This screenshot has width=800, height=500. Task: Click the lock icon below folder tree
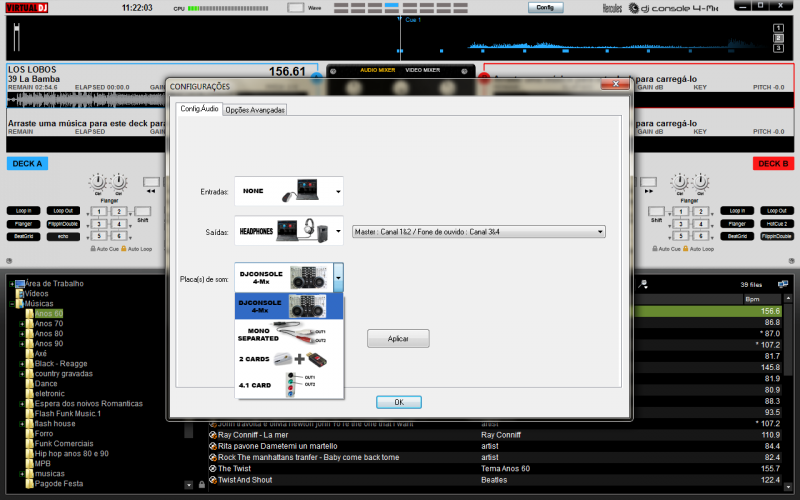[x=202, y=485]
